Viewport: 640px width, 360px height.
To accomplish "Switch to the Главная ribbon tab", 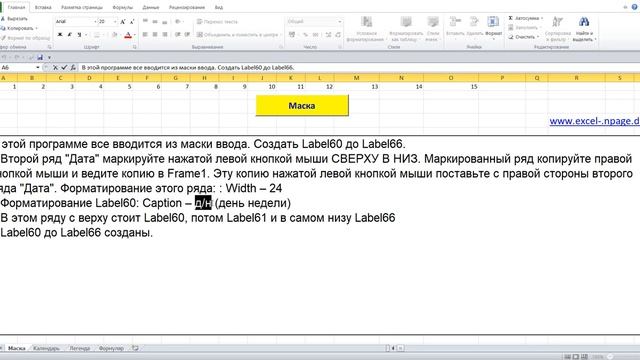I will pyautogui.click(x=16, y=7).
